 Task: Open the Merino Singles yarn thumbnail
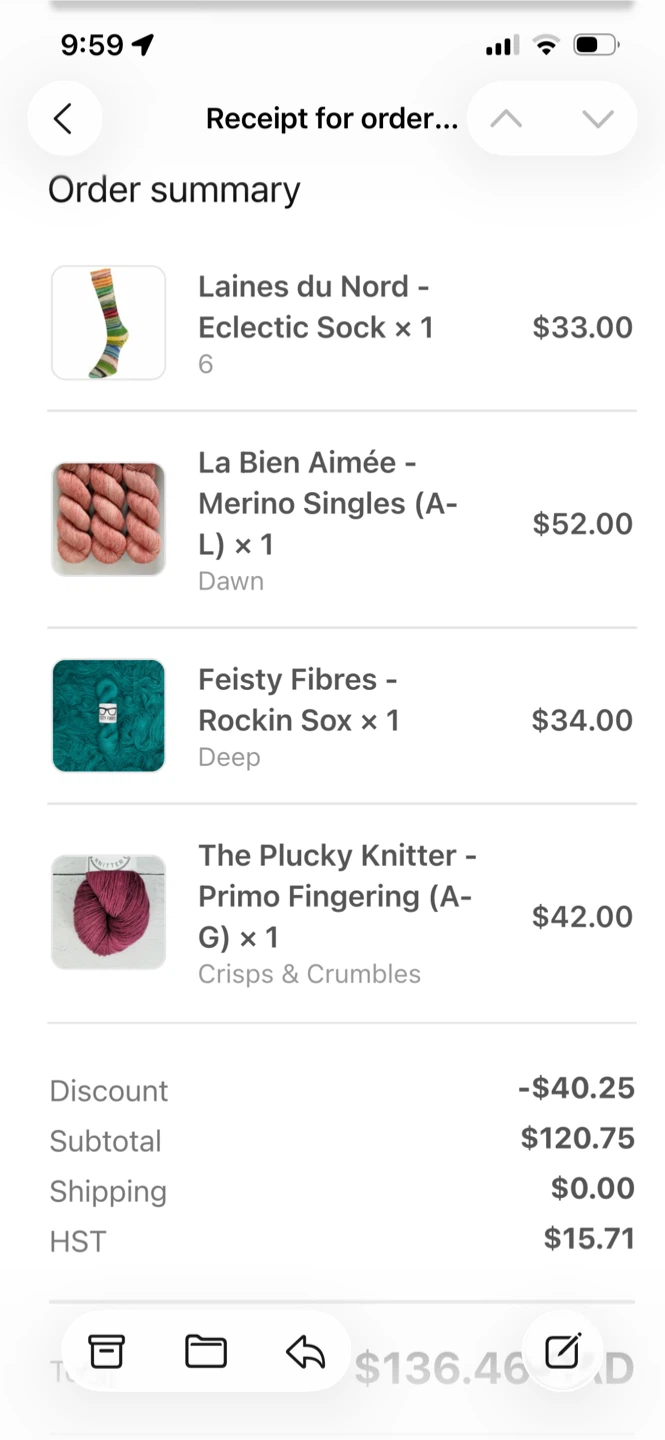point(108,519)
